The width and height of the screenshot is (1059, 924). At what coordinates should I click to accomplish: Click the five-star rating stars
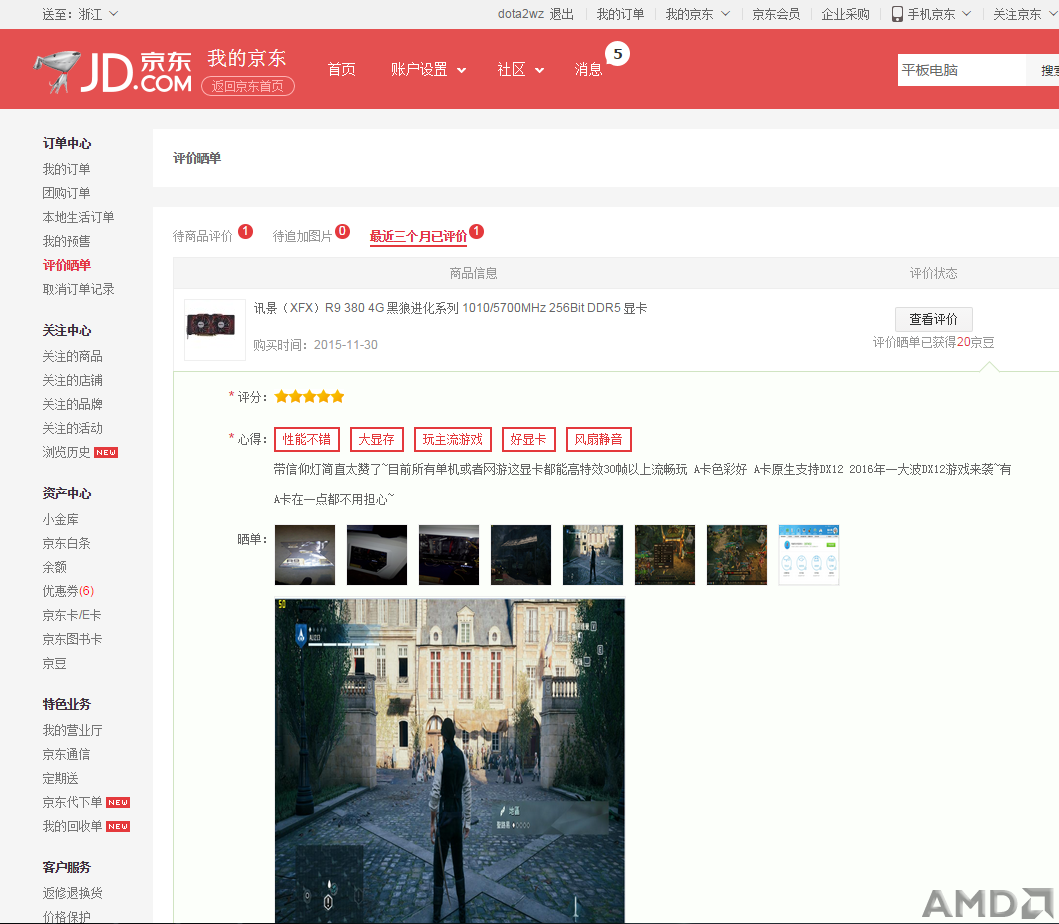309,396
